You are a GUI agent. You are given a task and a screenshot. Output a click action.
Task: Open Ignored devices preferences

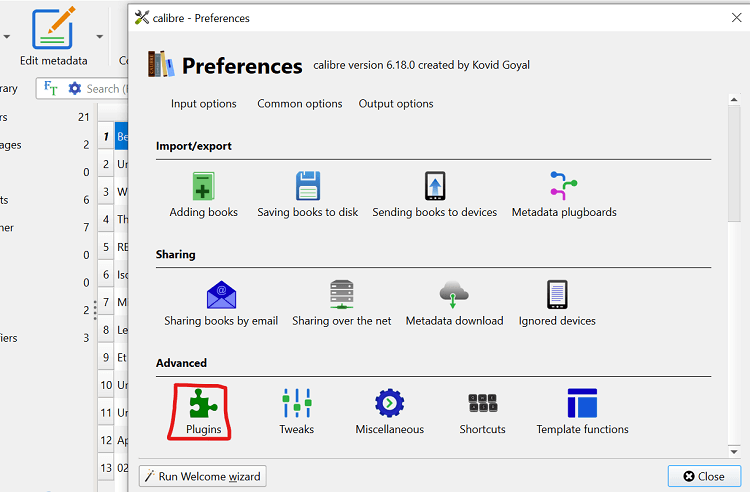click(557, 304)
